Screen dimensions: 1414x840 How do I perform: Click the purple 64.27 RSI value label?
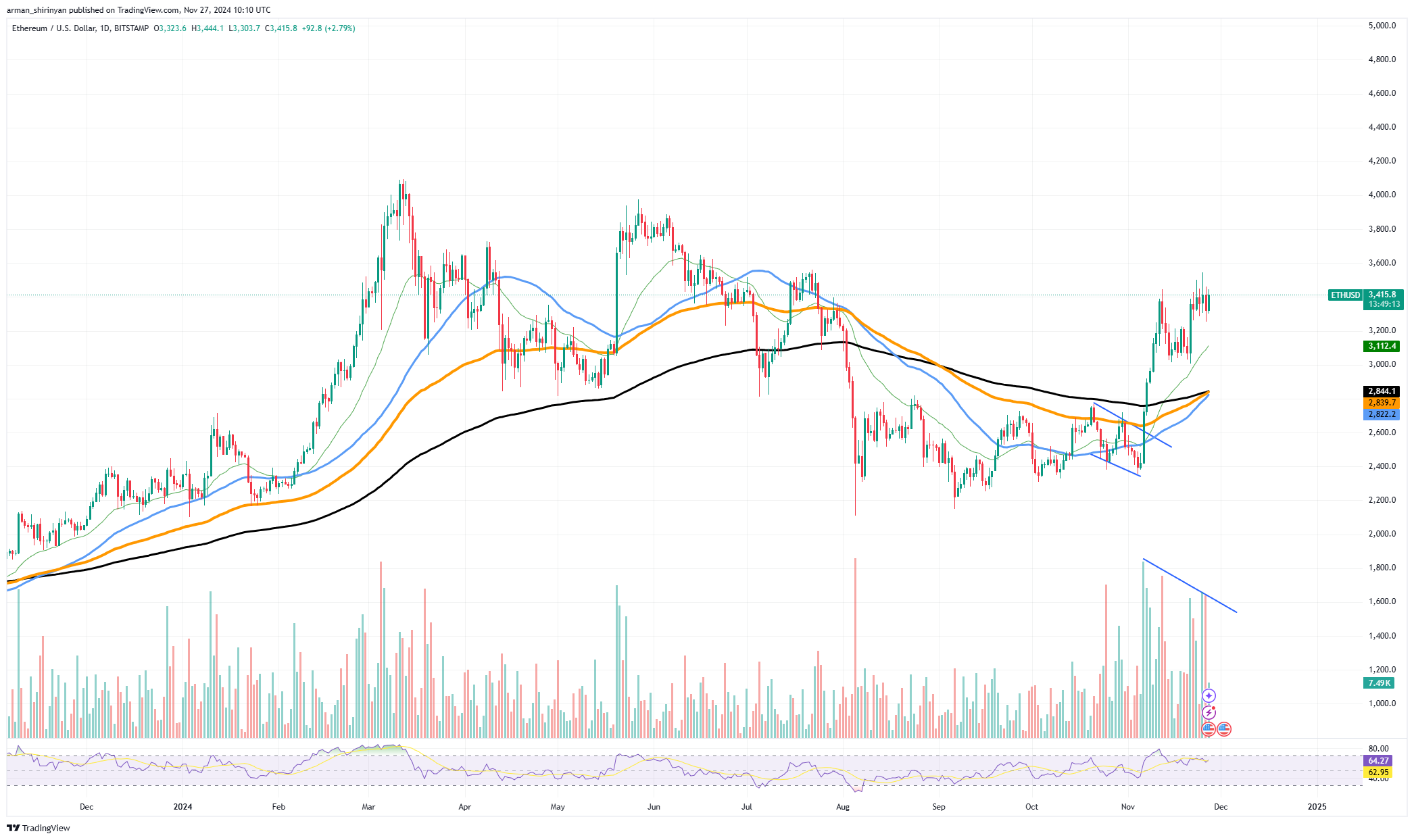click(1378, 761)
